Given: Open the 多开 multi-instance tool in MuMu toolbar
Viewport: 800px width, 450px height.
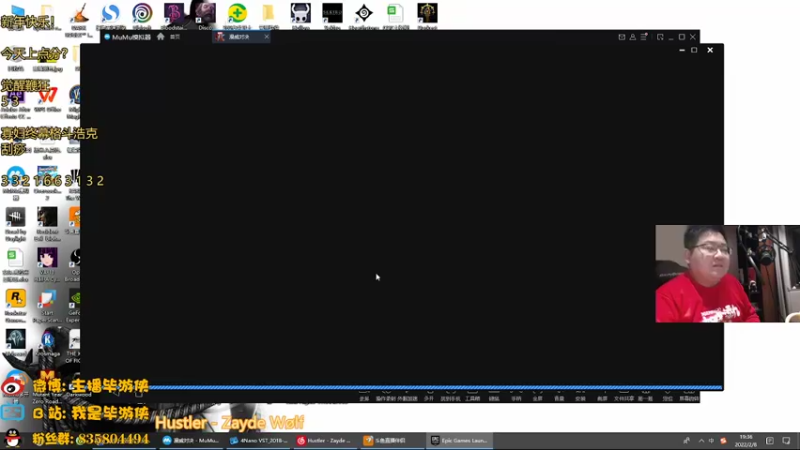Looking at the screenshot, I should coord(429,397).
